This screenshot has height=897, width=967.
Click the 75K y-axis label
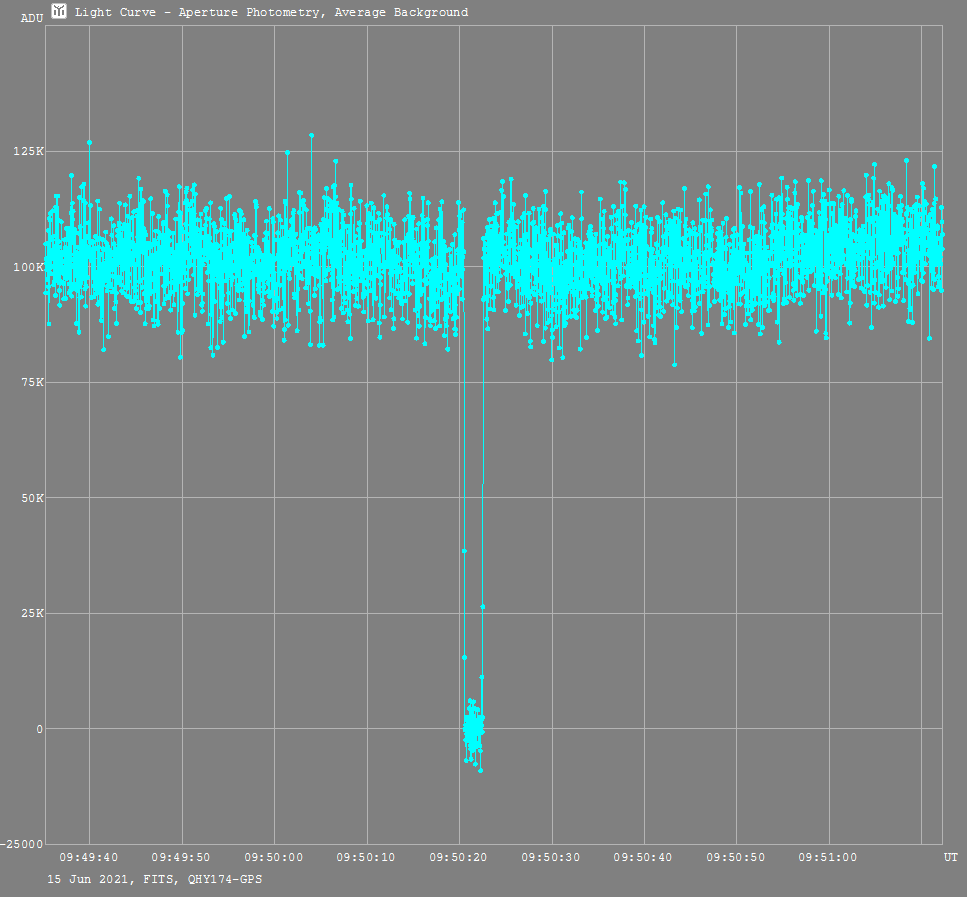(33, 382)
